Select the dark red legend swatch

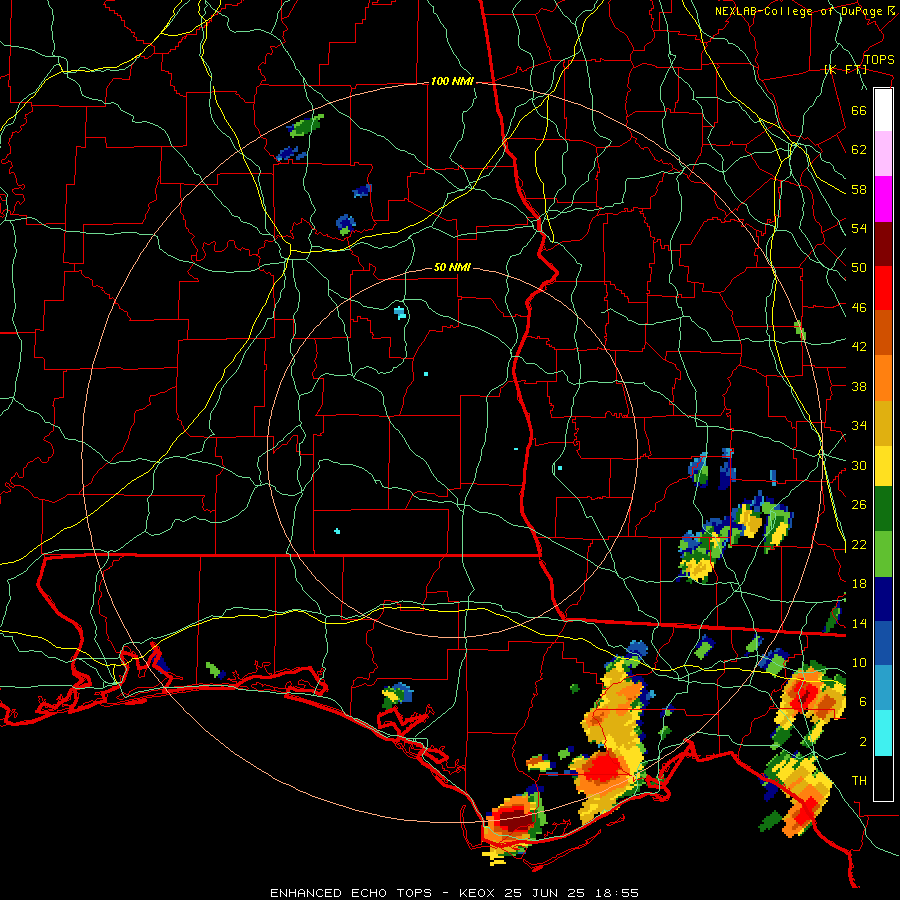(883, 244)
